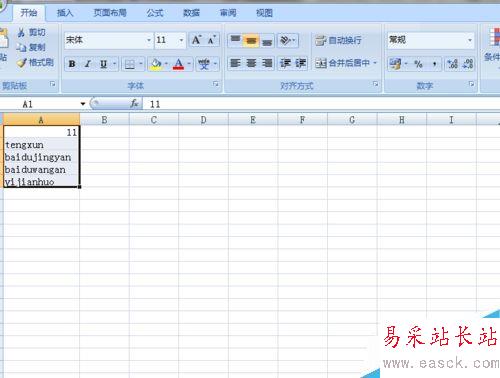Increase font size with large A
The height and width of the screenshot is (378, 500).
[196, 40]
